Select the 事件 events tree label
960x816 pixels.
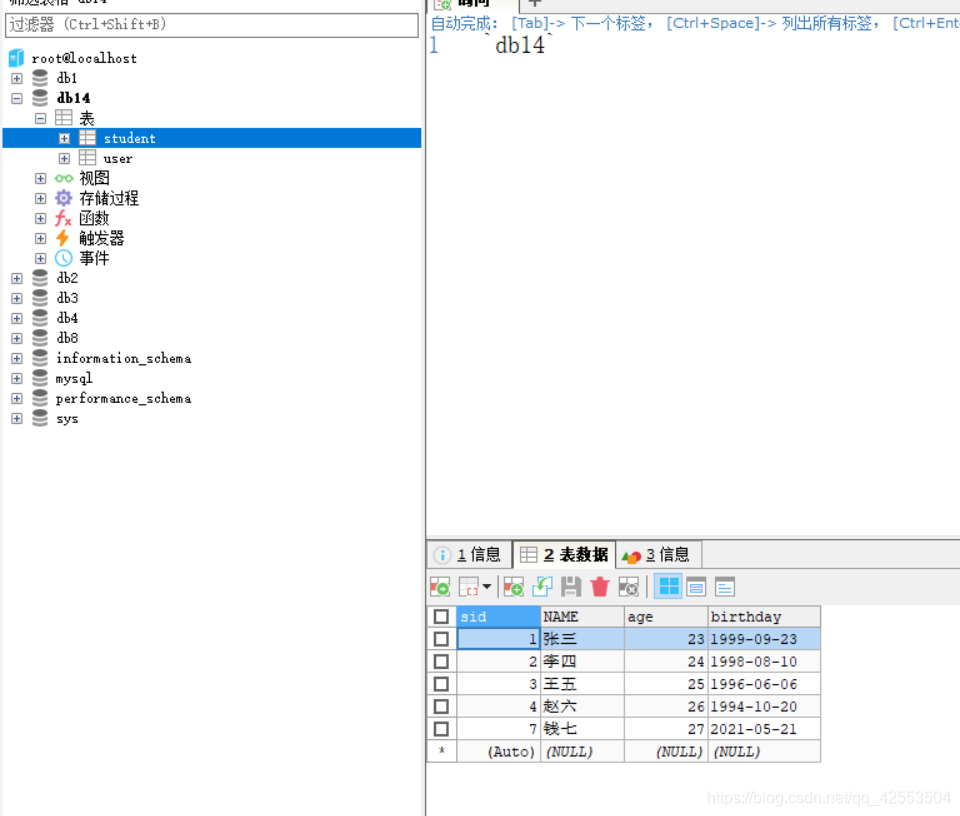[94, 258]
